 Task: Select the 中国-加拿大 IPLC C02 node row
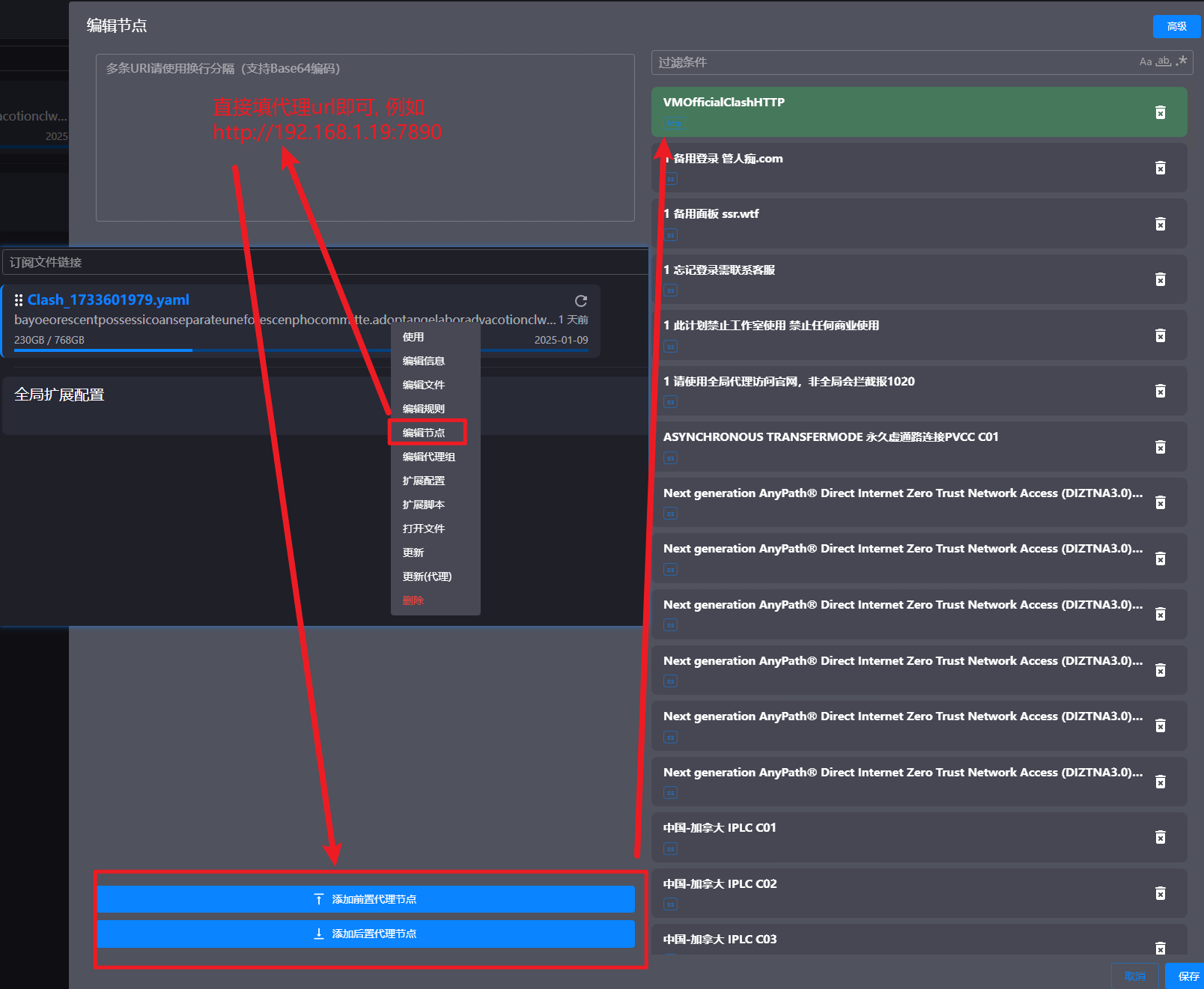[x=919, y=893]
